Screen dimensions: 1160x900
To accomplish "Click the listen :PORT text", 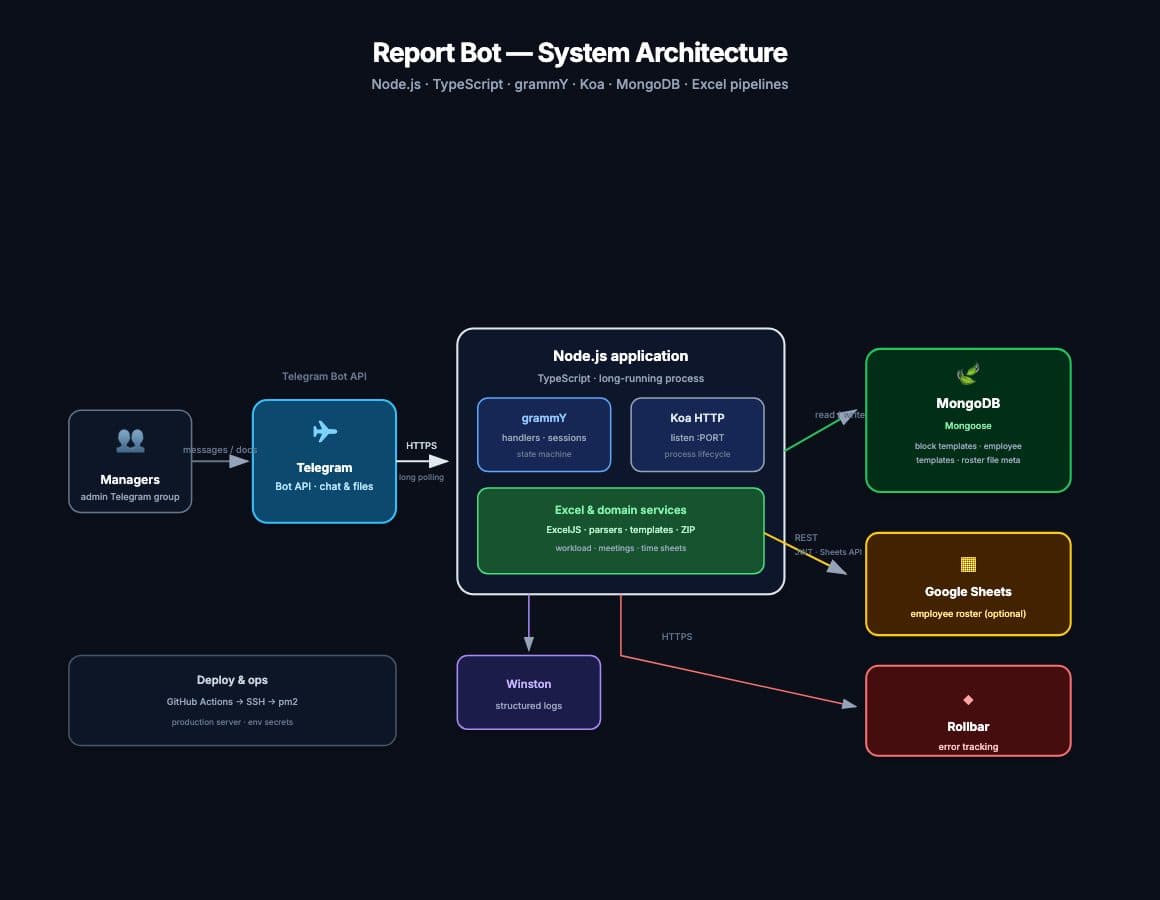I will click(x=697, y=438).
